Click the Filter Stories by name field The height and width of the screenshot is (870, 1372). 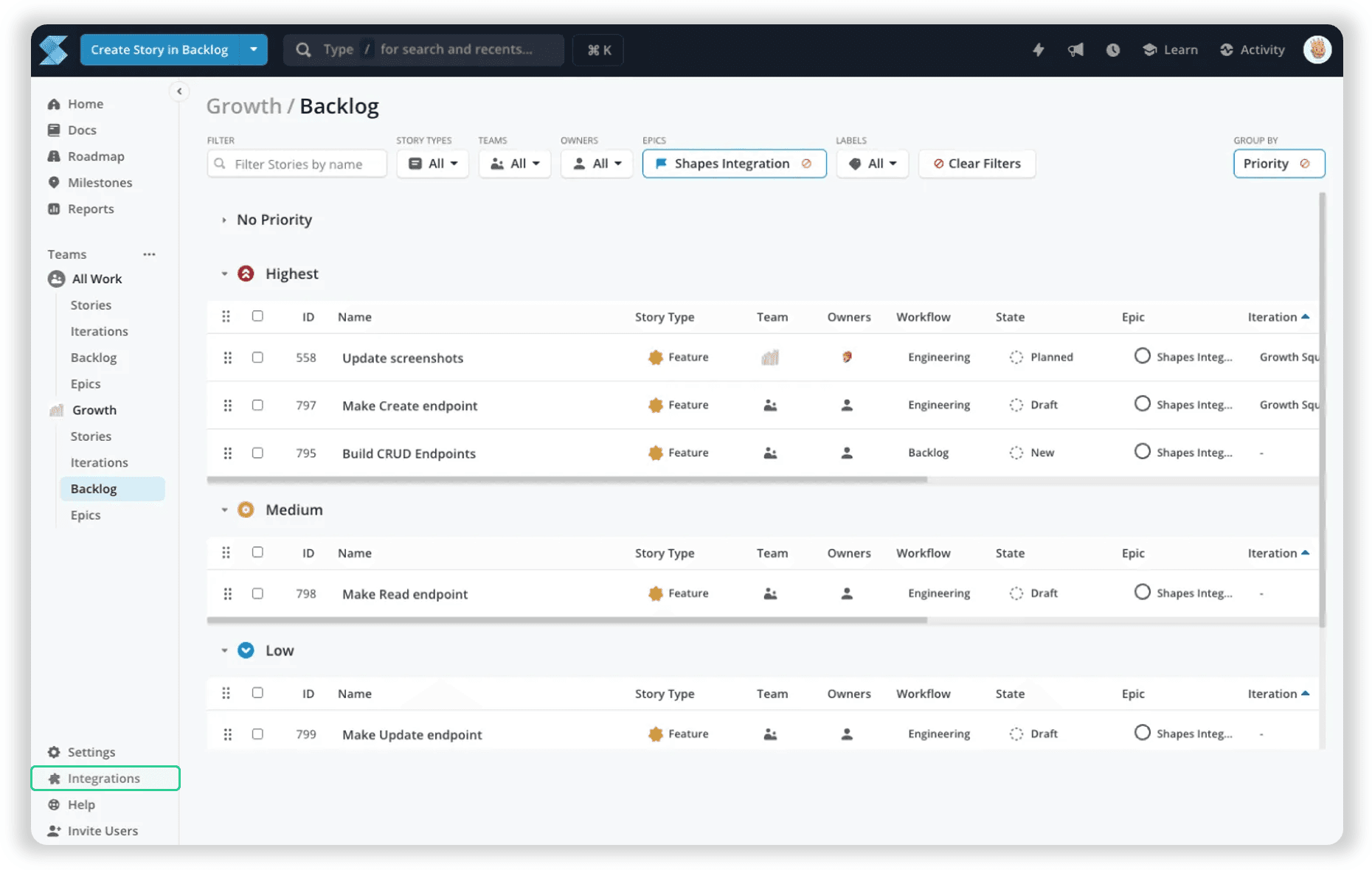[x=297, y=164]
